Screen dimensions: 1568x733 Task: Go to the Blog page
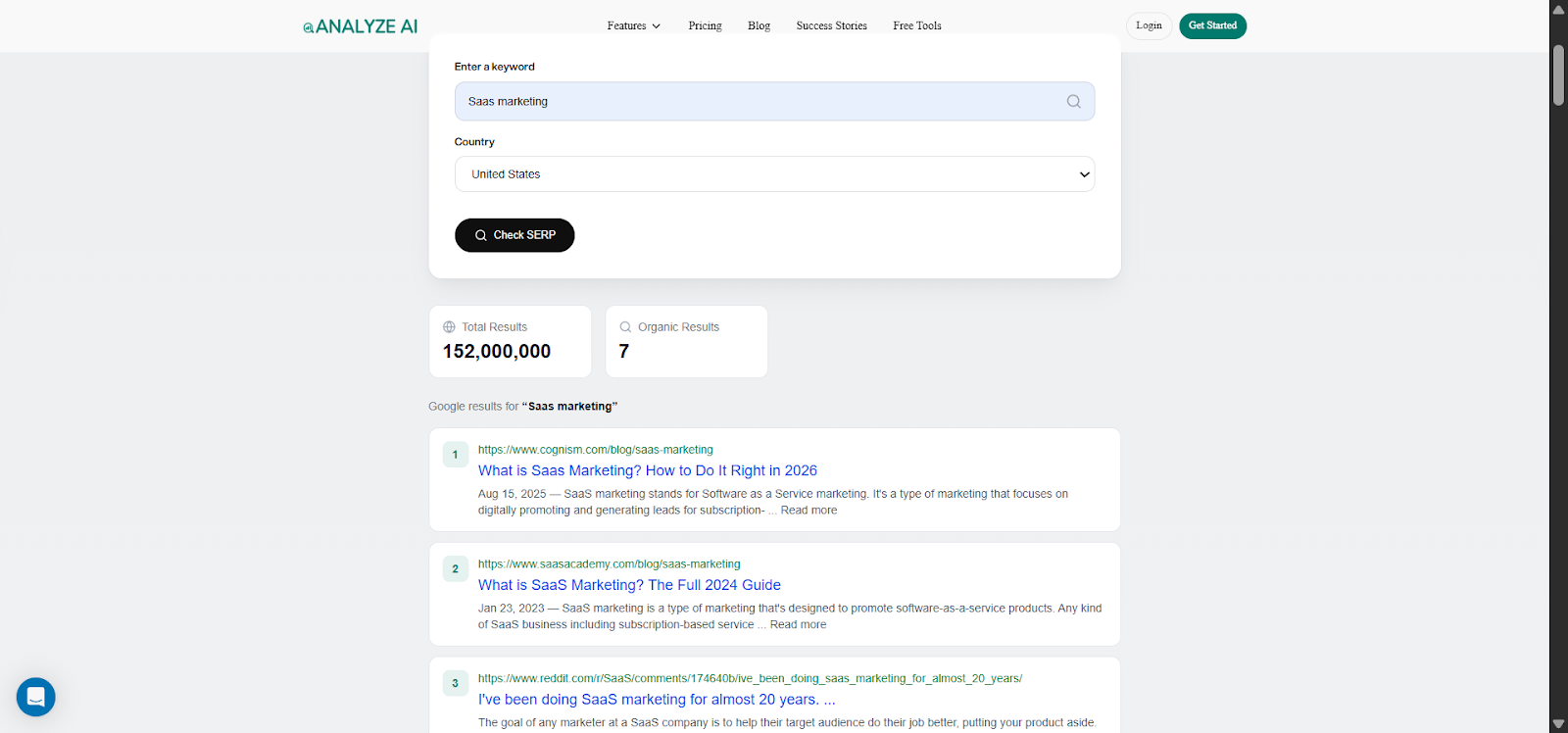point(759,26)
